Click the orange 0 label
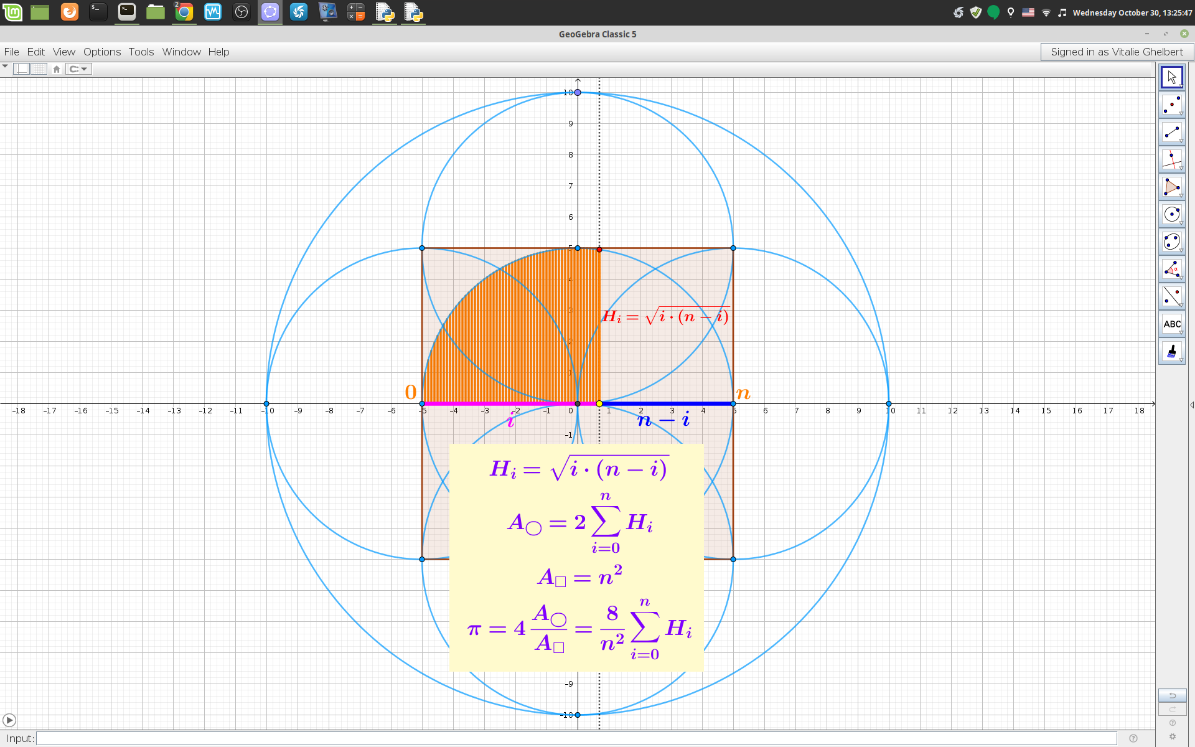The height and width of the screenshot is (747, 1195). tap(411, 392)
